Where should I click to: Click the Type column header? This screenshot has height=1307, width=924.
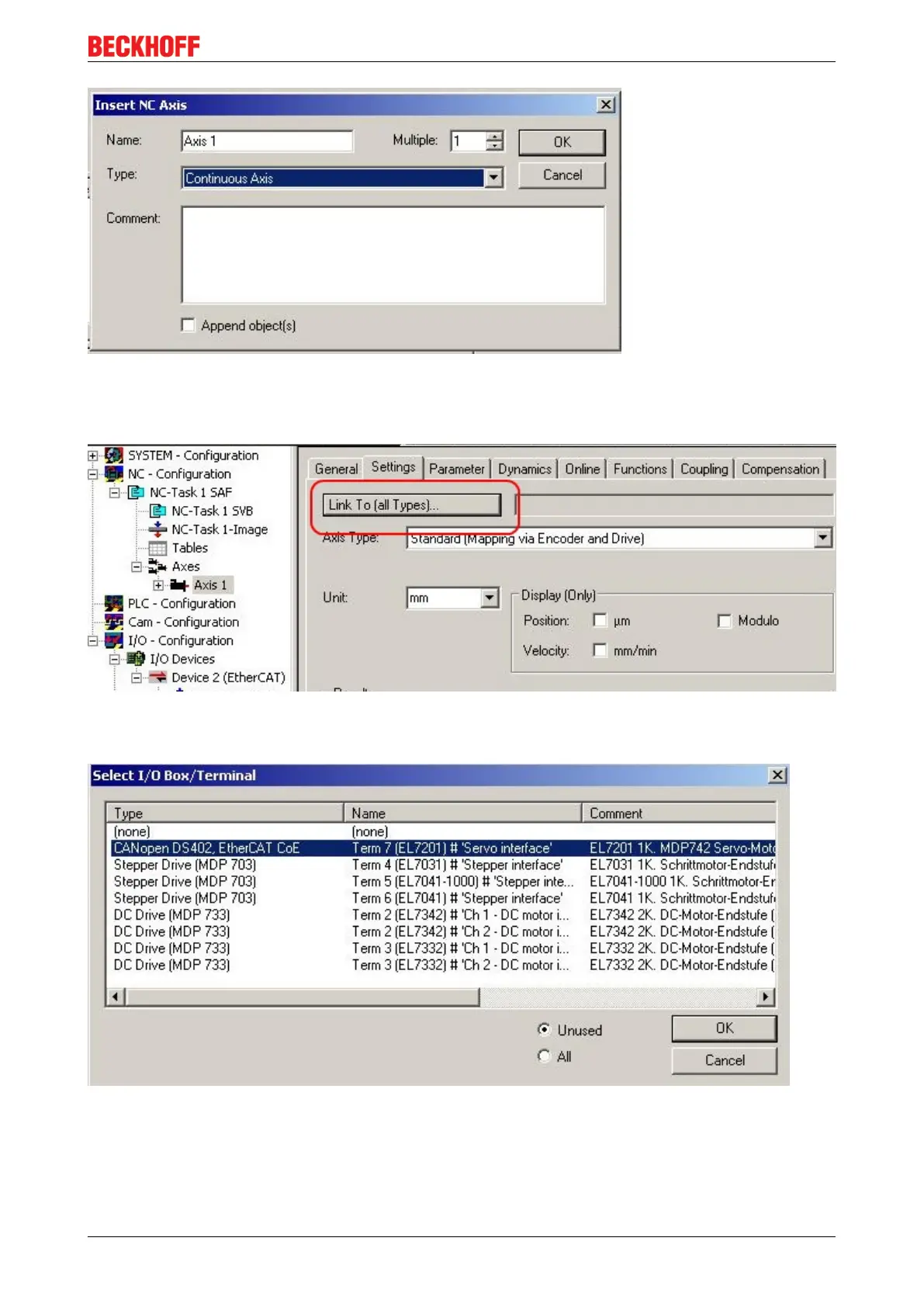[x=225, y=813]
